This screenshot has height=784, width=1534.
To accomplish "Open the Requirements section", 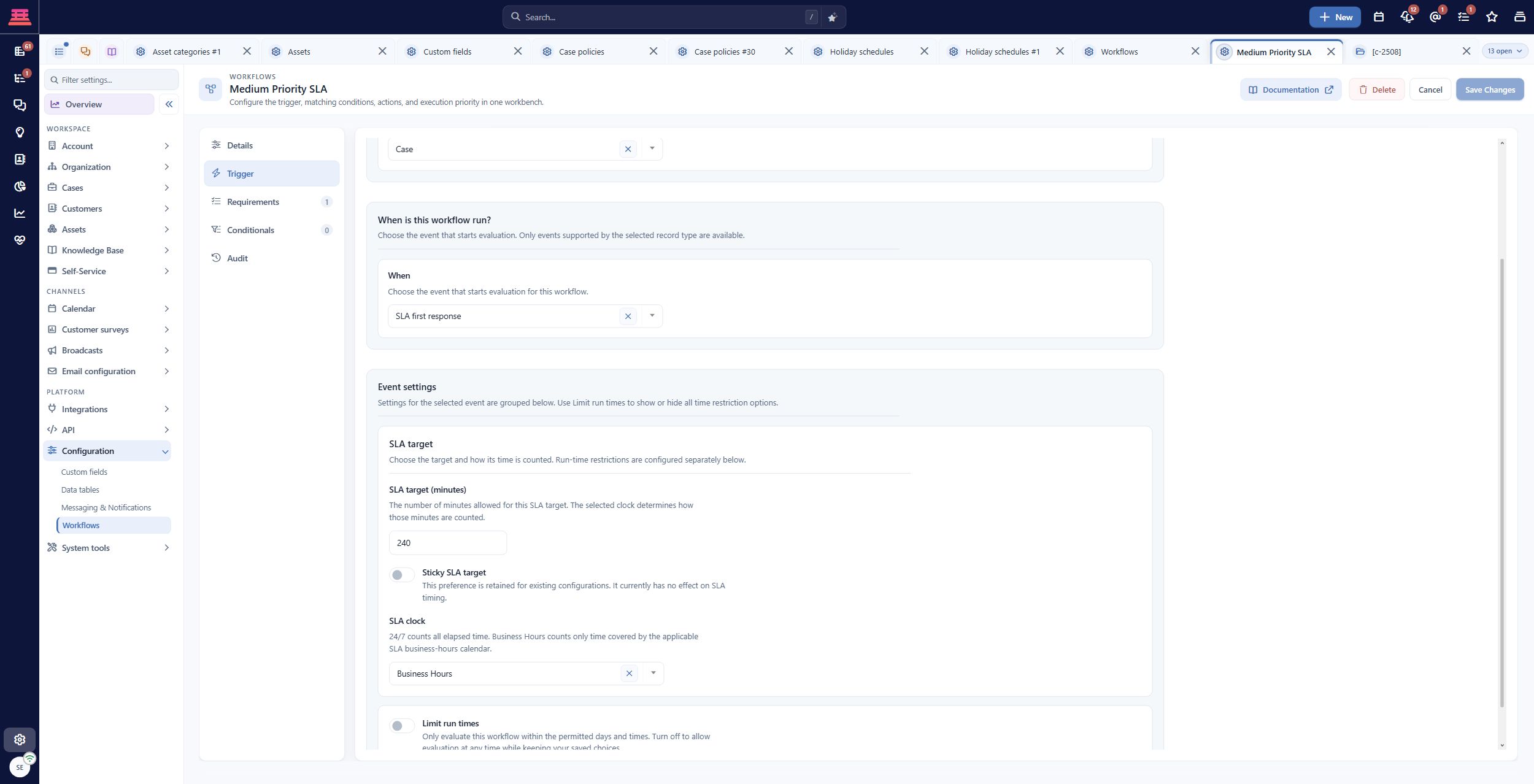I will [271, 202].
